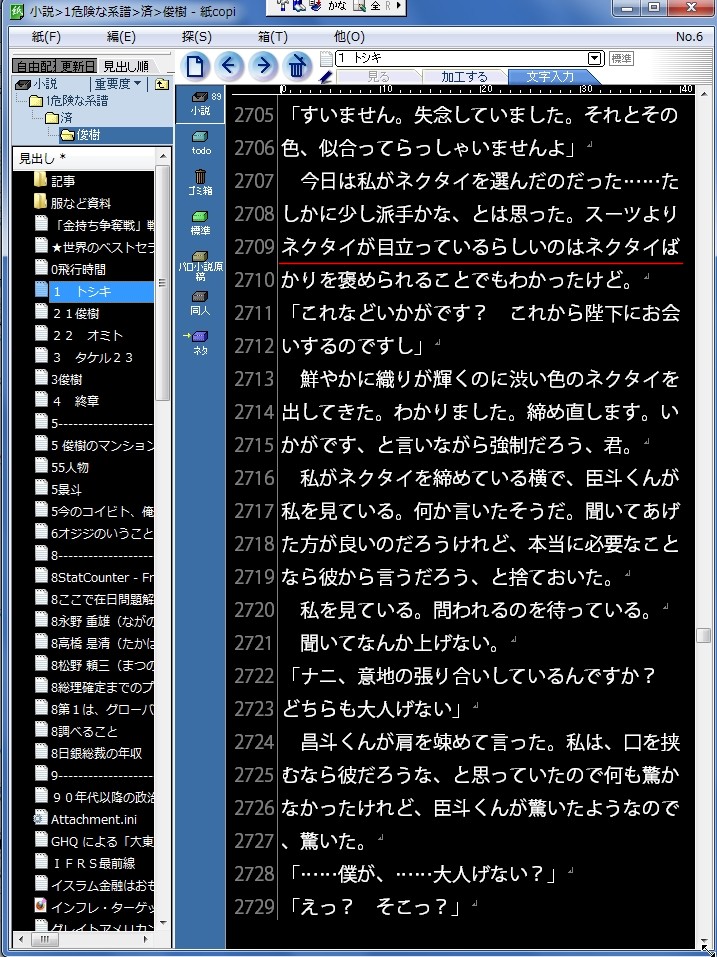Click the editor ruler at mark 20
Screen dimensions: 717x957
coord(486,90)
